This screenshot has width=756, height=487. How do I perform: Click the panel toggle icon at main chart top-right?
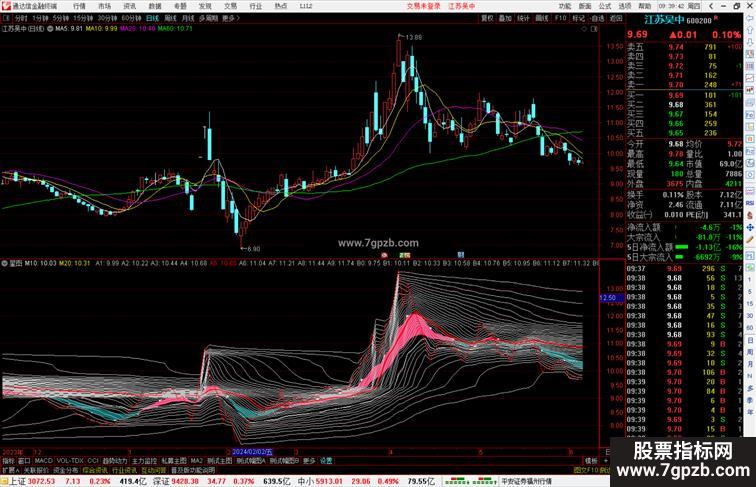coord(594,29)
